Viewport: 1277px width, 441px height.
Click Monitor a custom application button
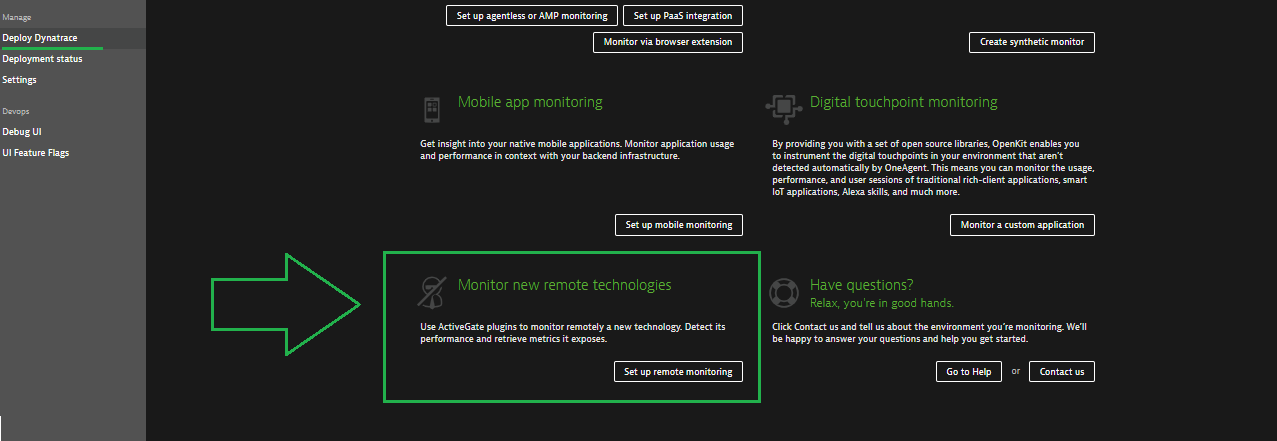[1022, 225]
